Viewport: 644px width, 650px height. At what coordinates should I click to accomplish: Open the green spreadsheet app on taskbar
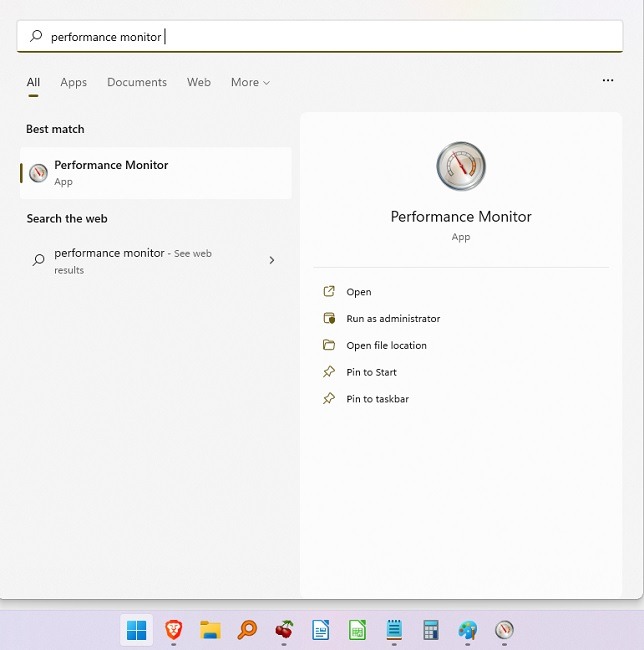pyautogui.click(x=357, y=630)
